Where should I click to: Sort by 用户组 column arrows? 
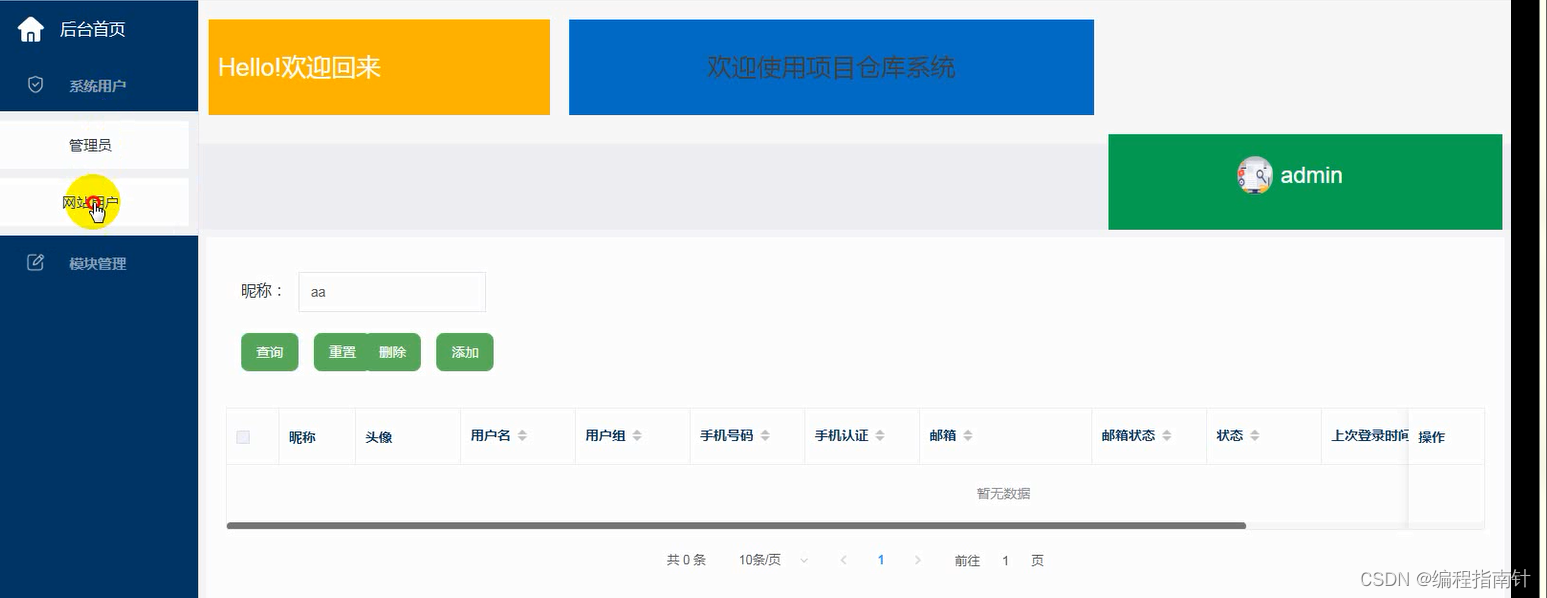637,436
